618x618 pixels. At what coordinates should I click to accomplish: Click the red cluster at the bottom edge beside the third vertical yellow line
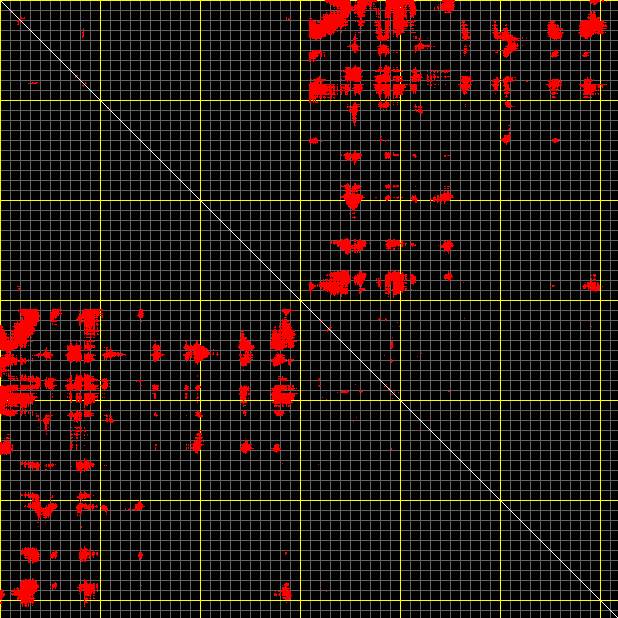click(x=285, y=593)
